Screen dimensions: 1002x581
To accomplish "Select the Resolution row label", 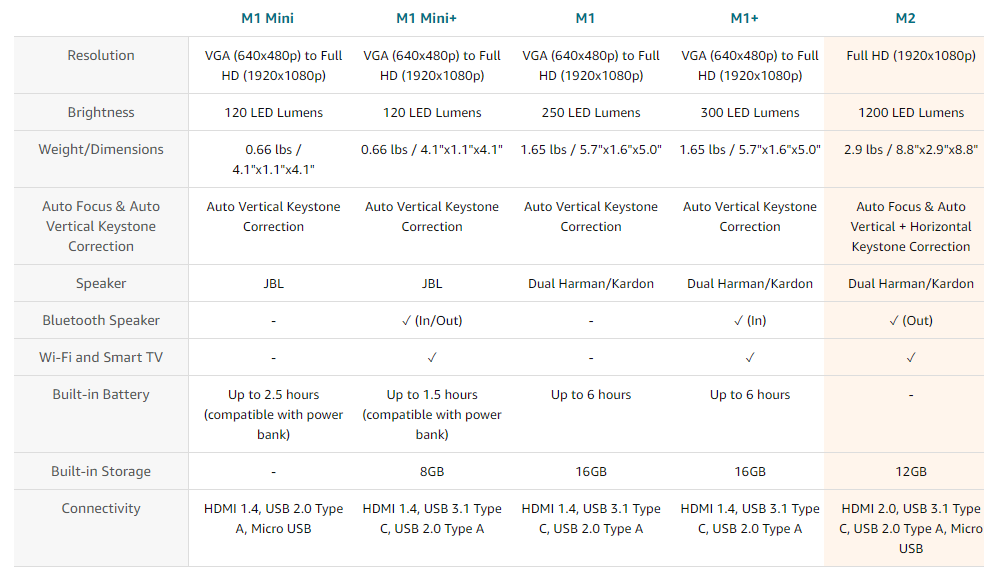I will click(x=101, y=56).
